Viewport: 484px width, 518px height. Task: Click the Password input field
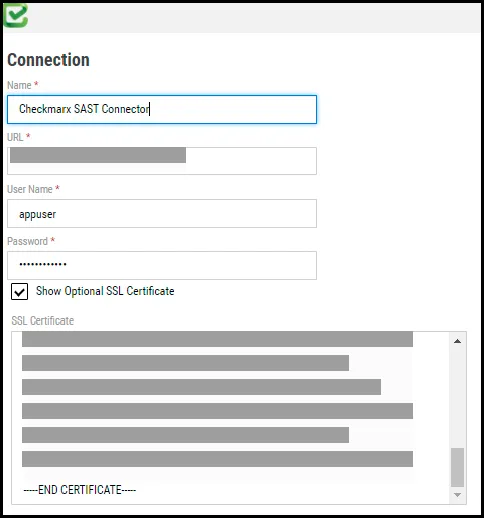point(162,265)
